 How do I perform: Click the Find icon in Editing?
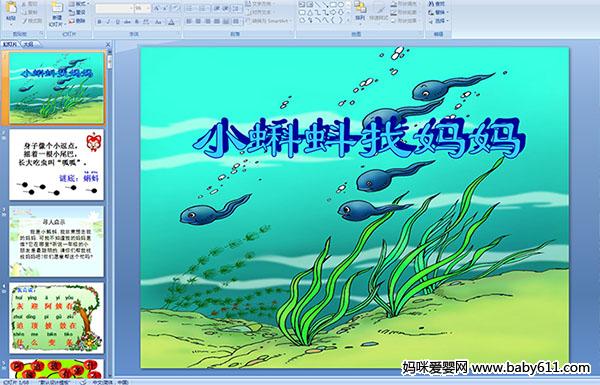(437, 4)
